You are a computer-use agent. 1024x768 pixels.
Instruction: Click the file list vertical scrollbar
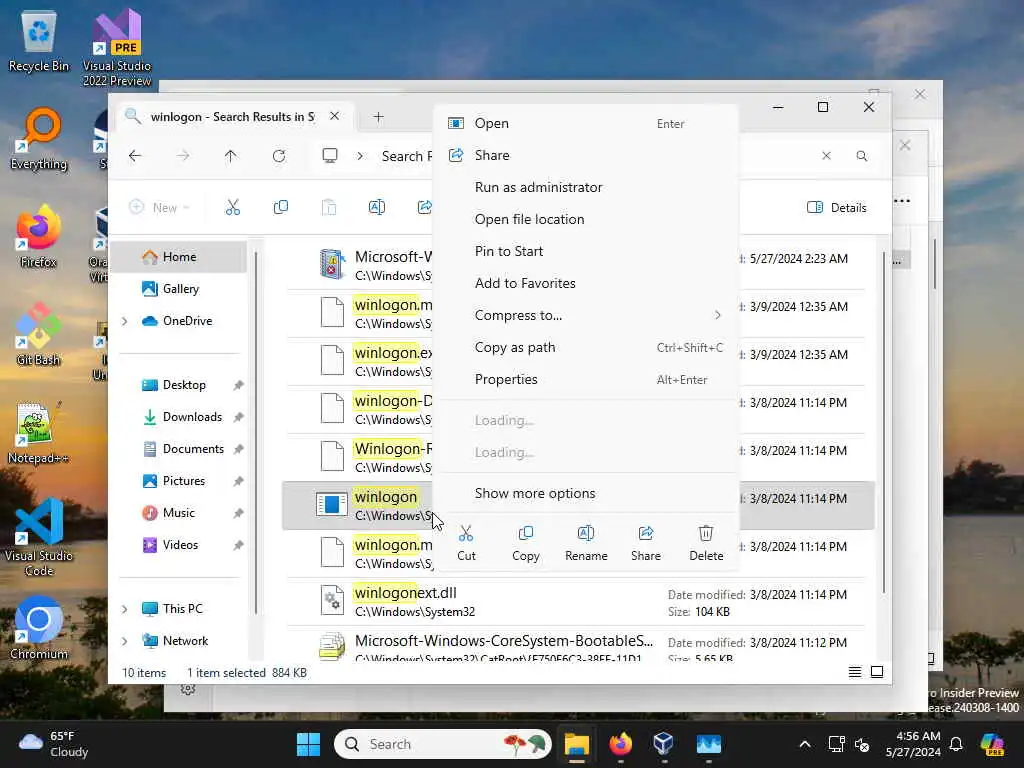pos(884,423)
